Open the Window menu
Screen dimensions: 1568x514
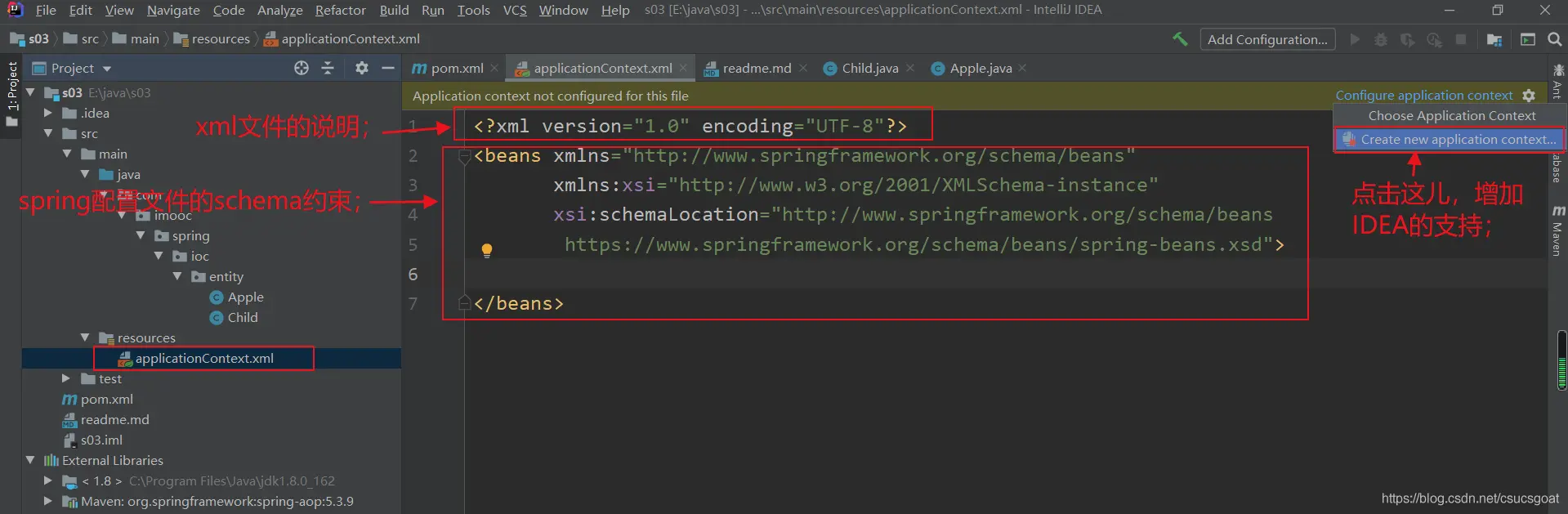point(563,10)
